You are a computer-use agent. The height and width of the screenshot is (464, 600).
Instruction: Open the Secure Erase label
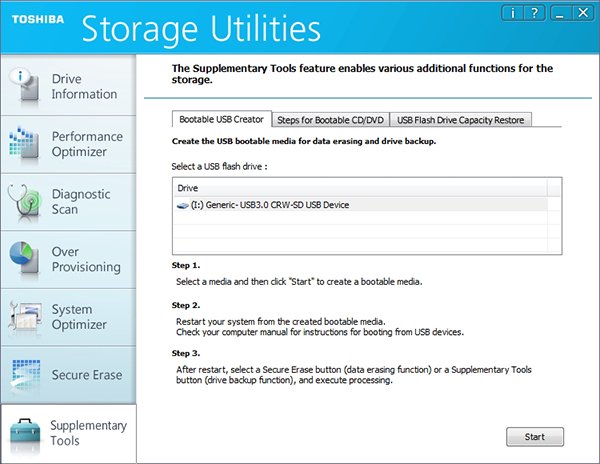[x=87, y=375]
